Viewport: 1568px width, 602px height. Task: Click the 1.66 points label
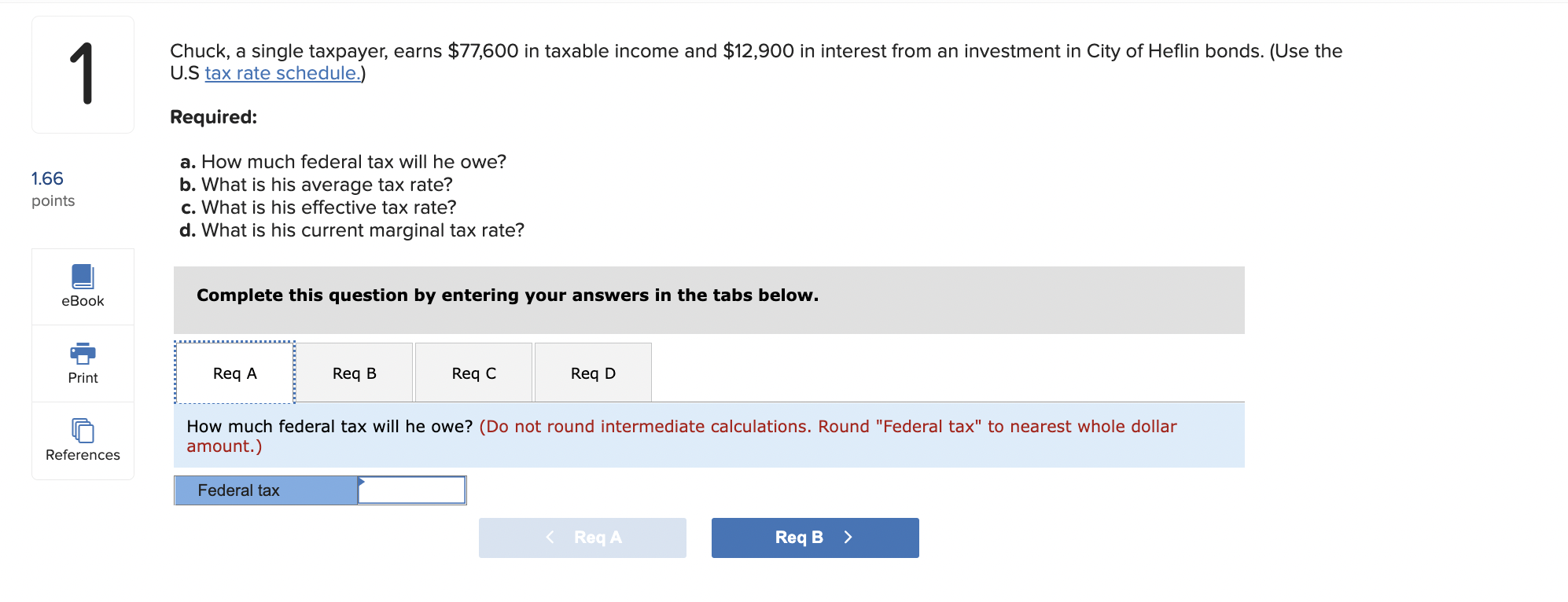(47, 178)
